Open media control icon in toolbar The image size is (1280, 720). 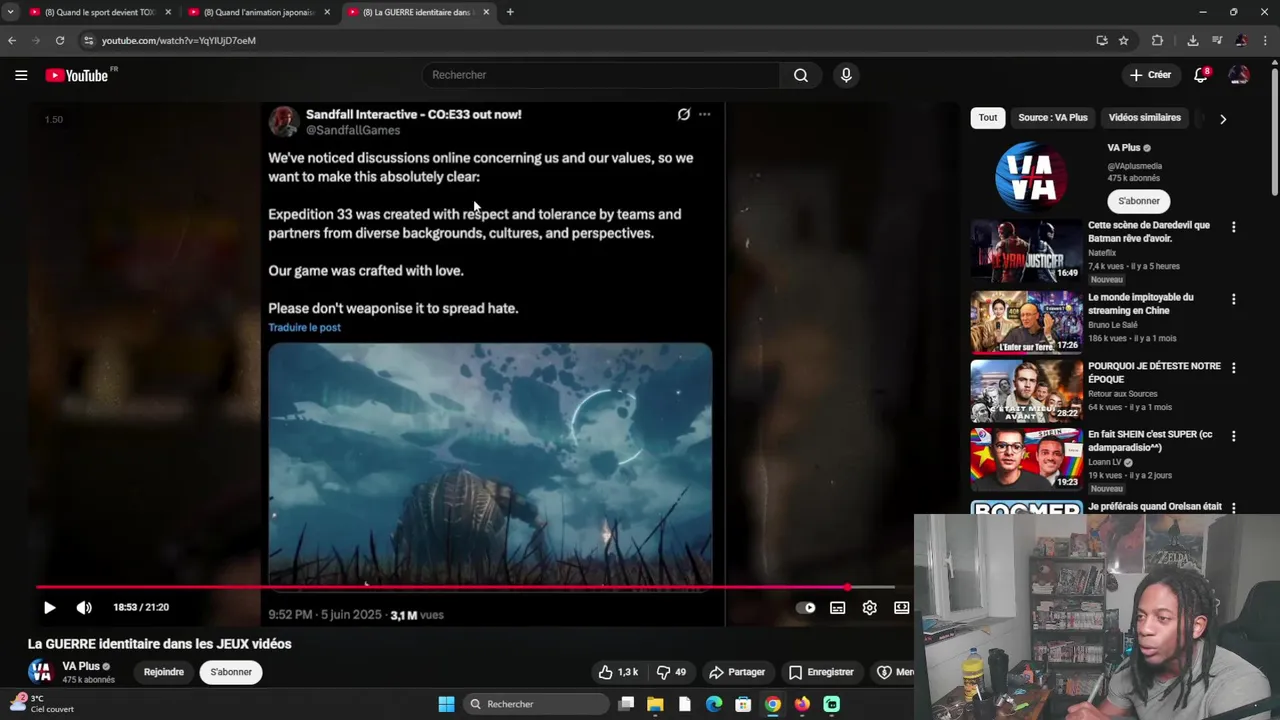1217,41
